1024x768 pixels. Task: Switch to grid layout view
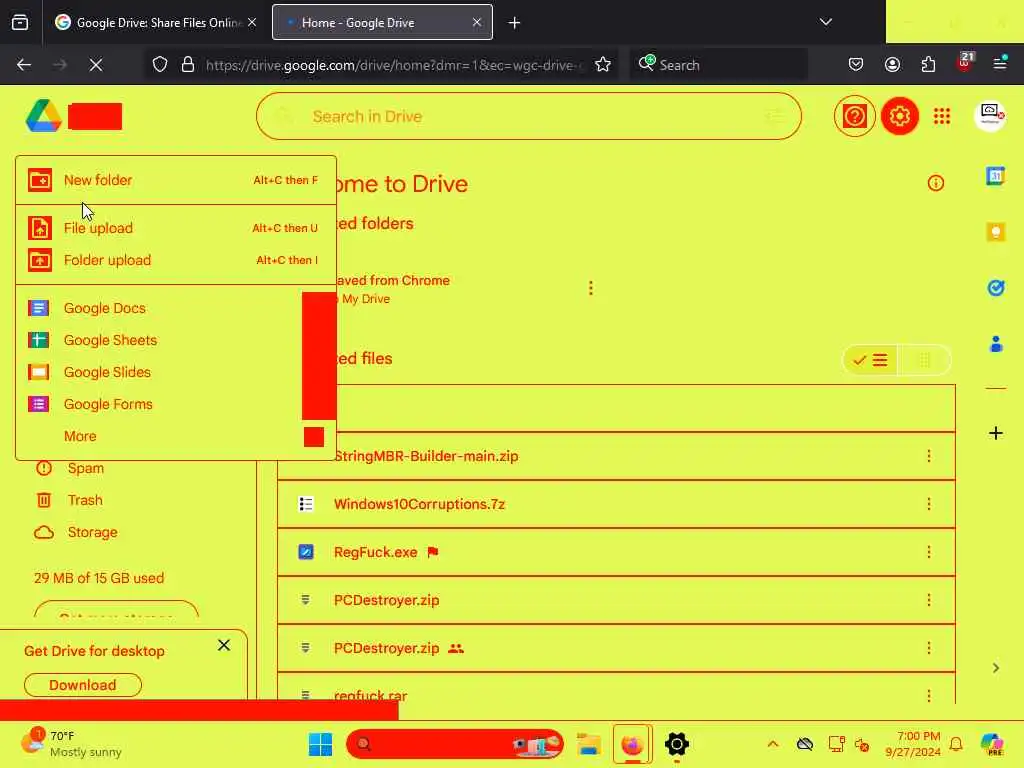[x=924, y=360]
